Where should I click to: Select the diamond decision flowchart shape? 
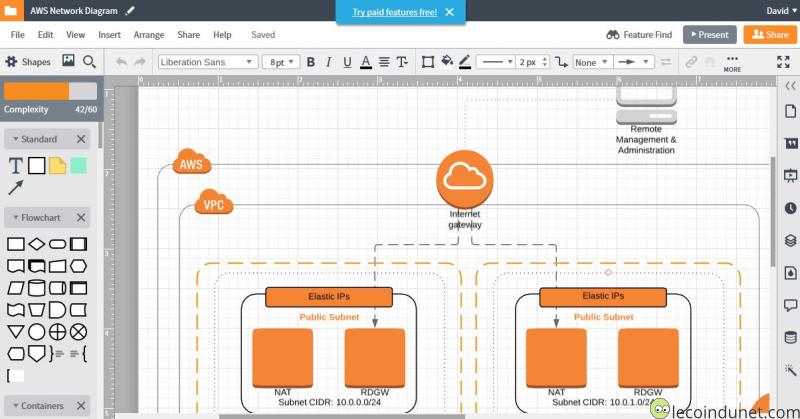point(36,244)
